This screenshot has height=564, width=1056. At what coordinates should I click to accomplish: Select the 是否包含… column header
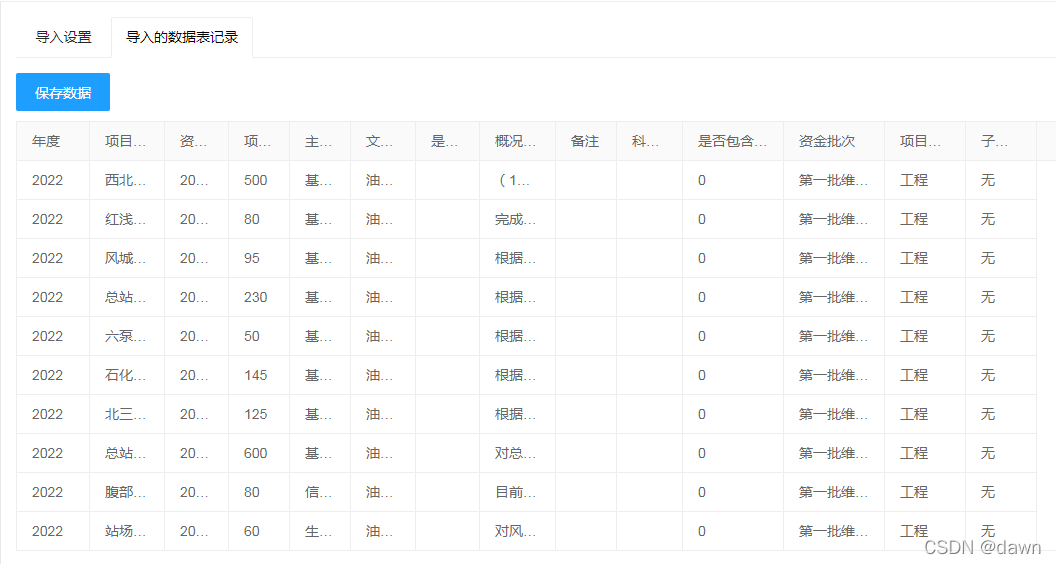[x=733, y=142]
